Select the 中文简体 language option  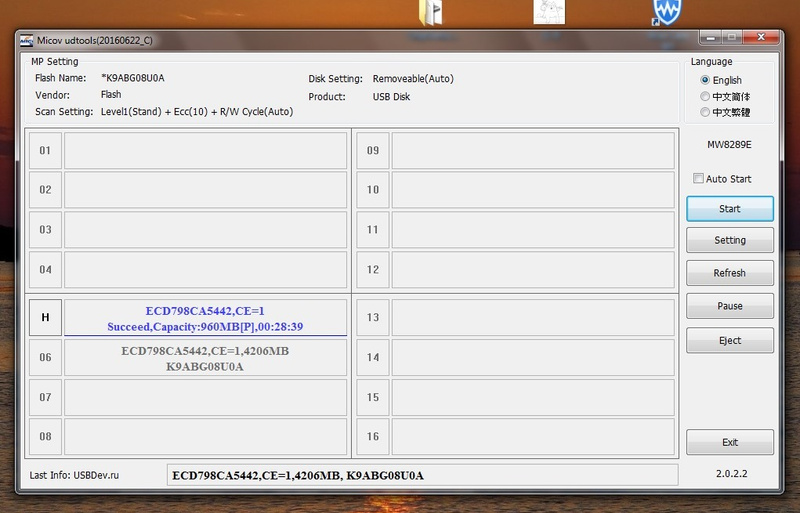[x=725, y=96]
